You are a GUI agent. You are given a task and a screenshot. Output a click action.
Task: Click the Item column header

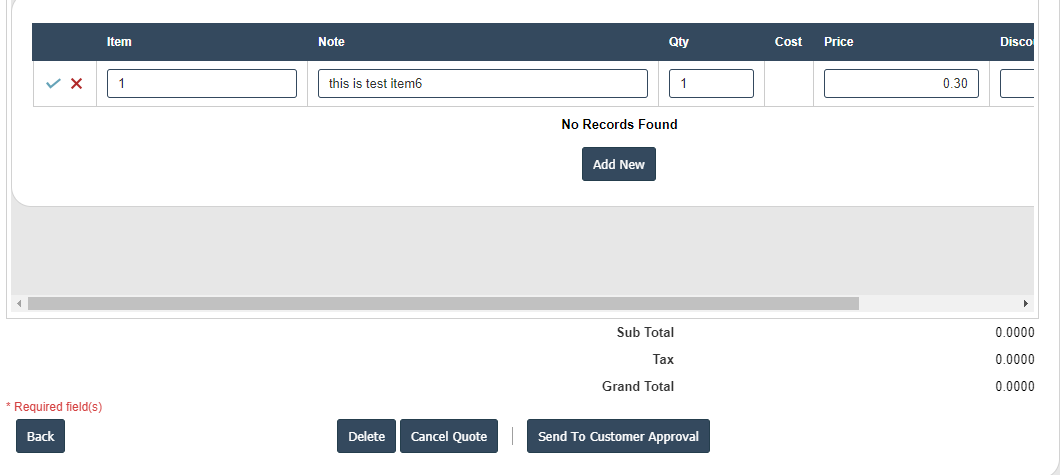(119, 42)
